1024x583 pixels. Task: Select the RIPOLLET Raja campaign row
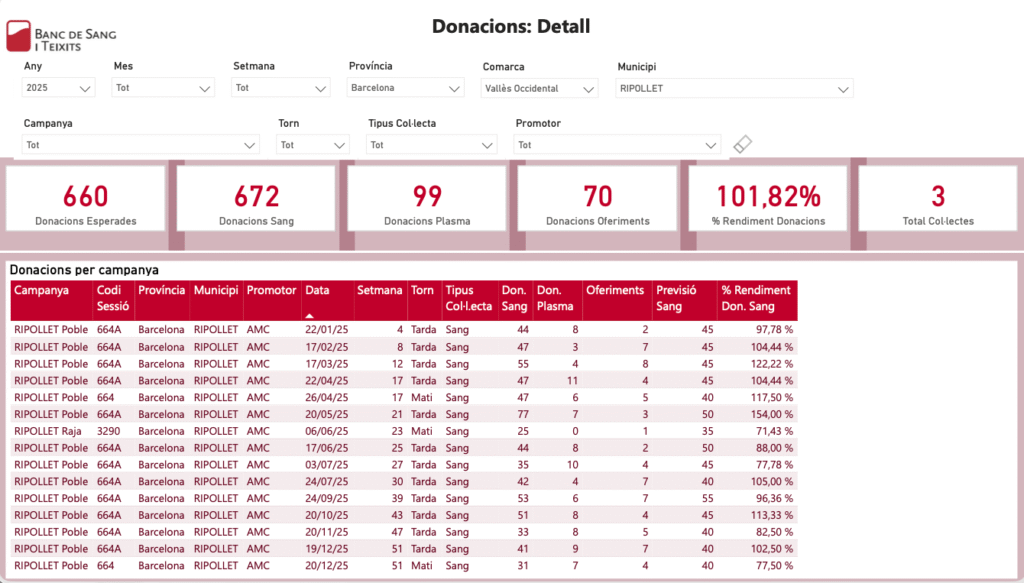click(x=48, y=429)
